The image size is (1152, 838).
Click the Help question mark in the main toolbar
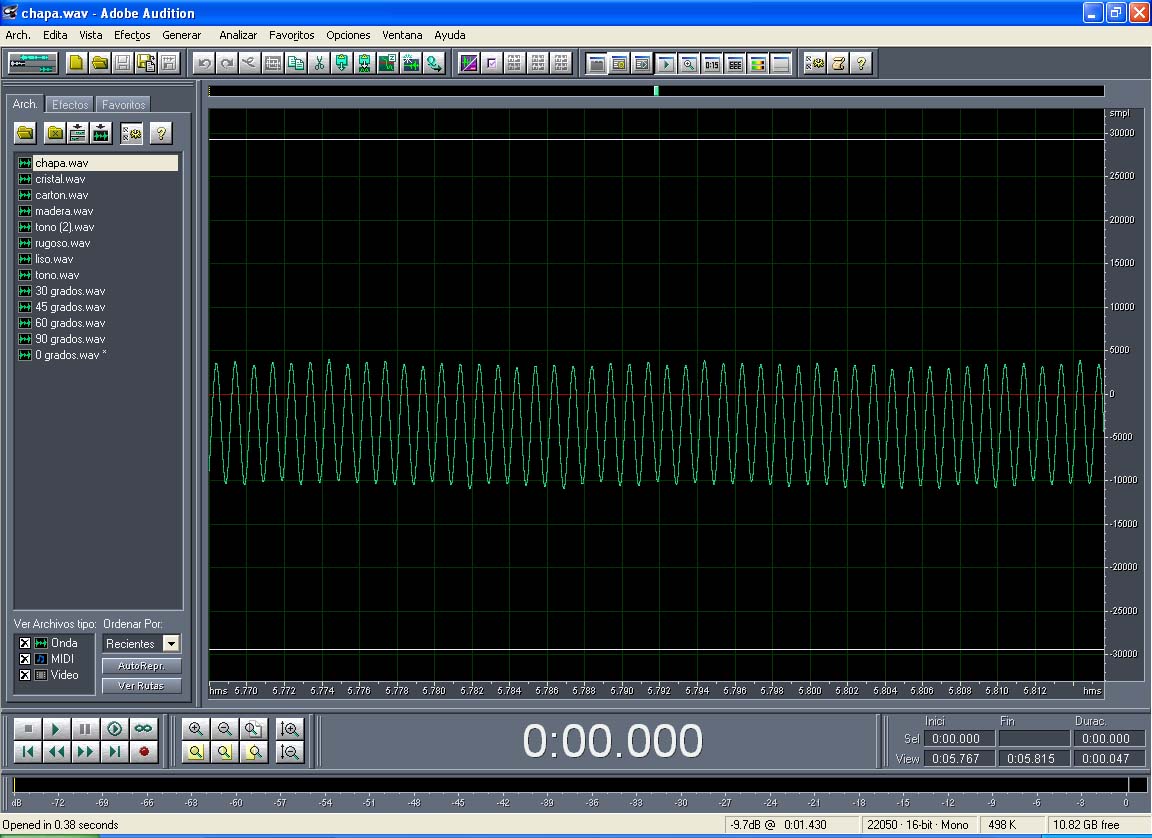[861, 64]
